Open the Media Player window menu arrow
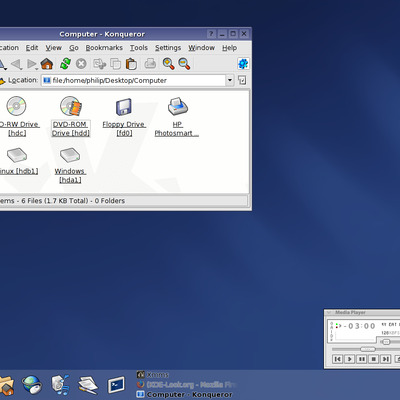Image resolution: width=400 pixels, height=400 pixels. click(329, 312)
